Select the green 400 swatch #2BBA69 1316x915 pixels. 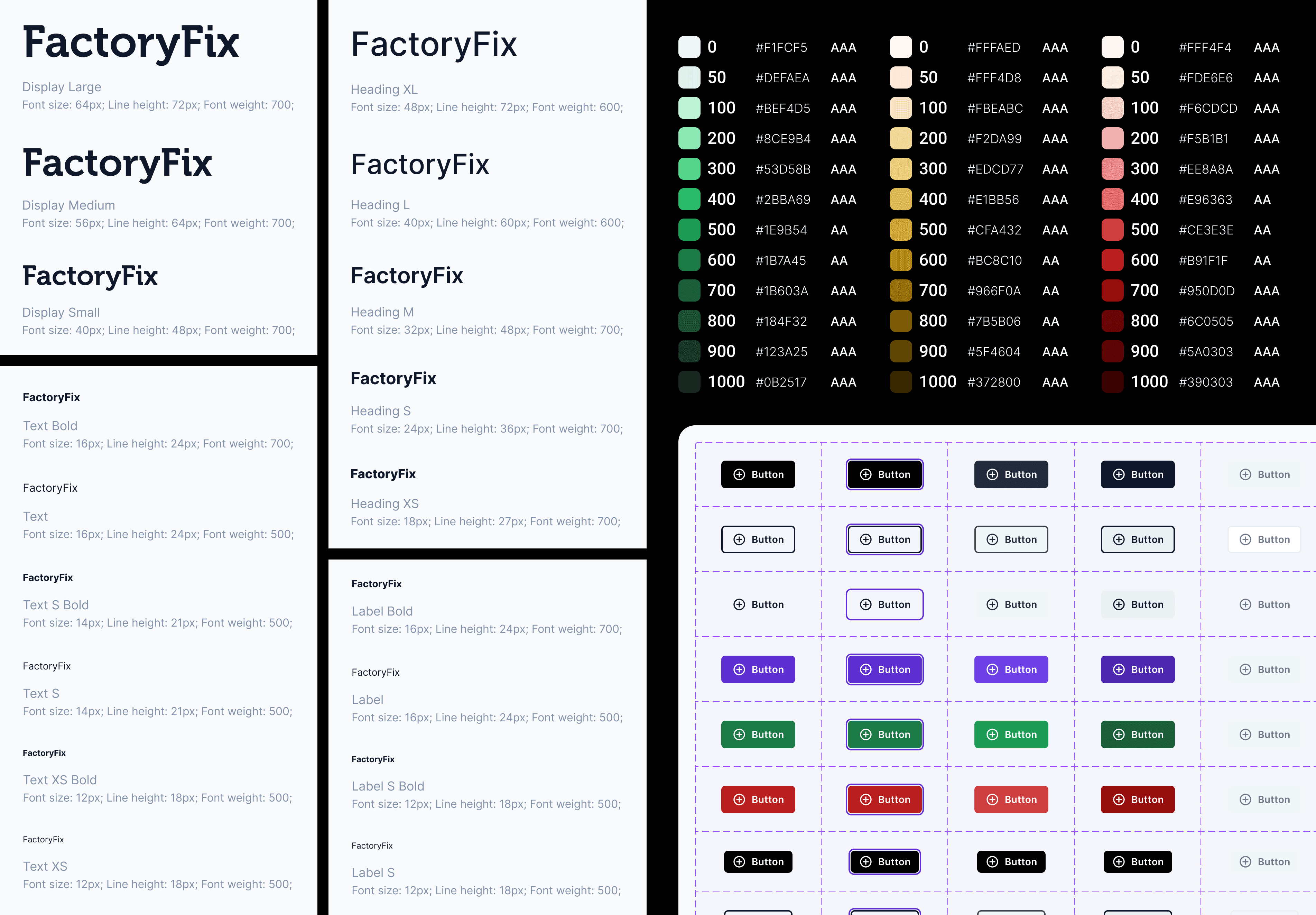(x=689, y=200)
